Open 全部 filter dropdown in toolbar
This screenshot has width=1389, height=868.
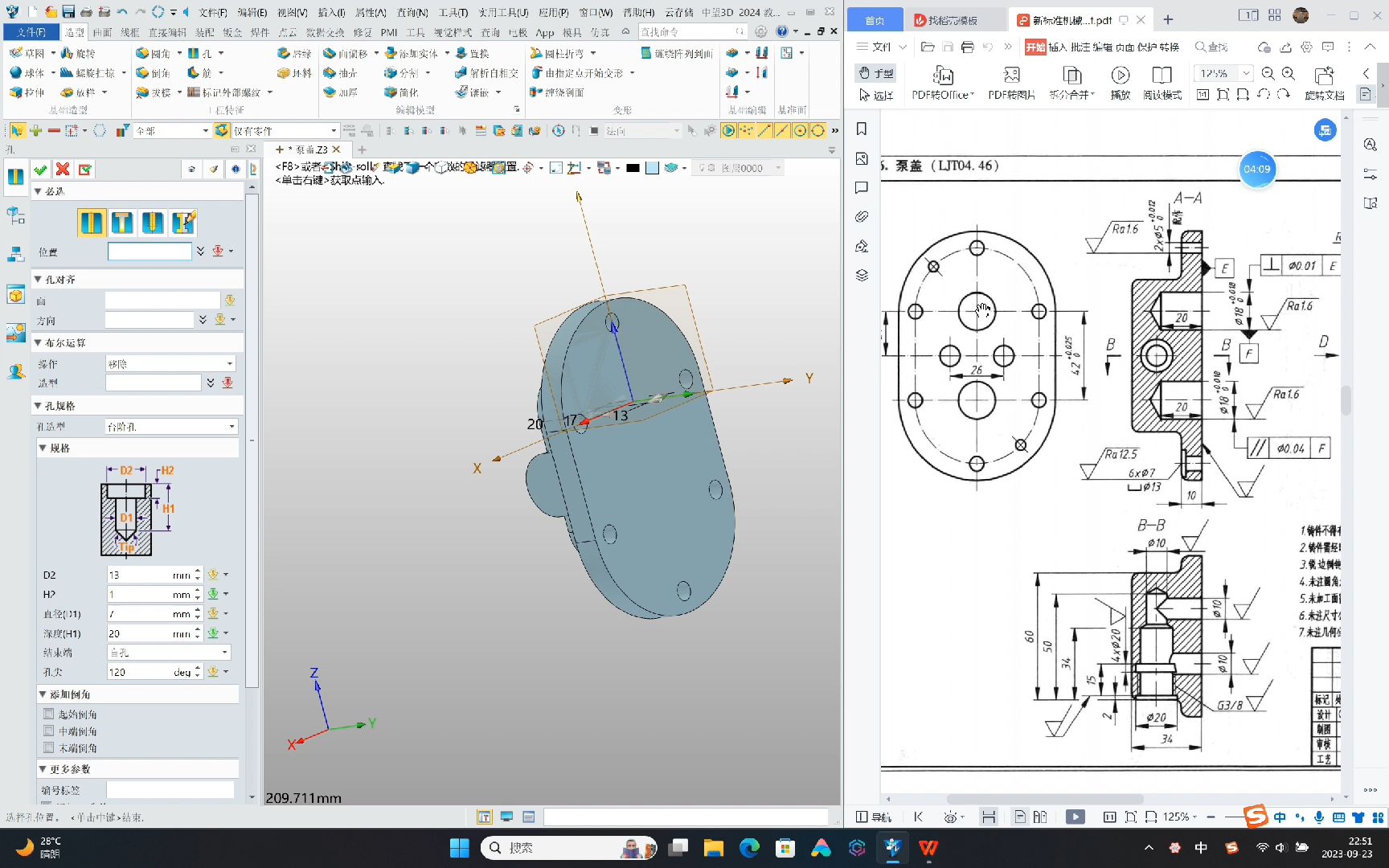tap(172, 130)
